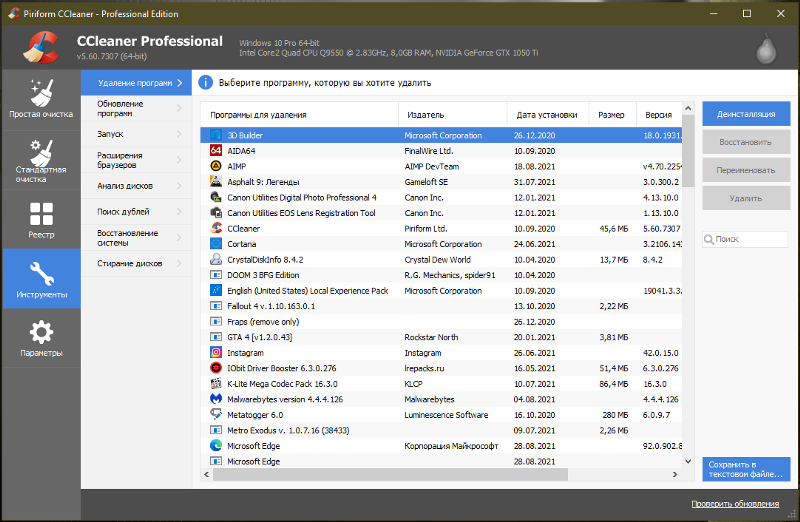
Task: Click the Canon Digital Photo Professional 4 icon
Action: (x=216, y=197)
